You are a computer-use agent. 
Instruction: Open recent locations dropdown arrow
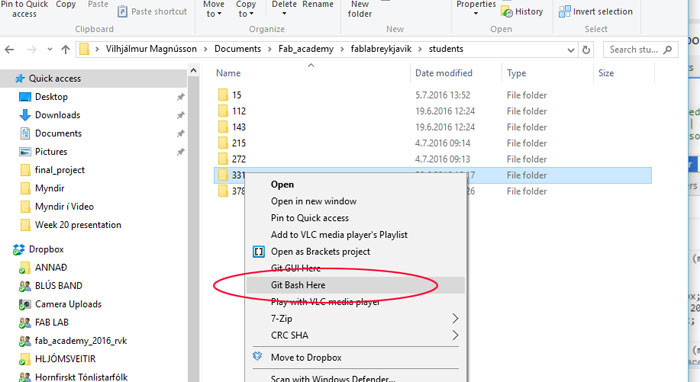pos(50,50)
